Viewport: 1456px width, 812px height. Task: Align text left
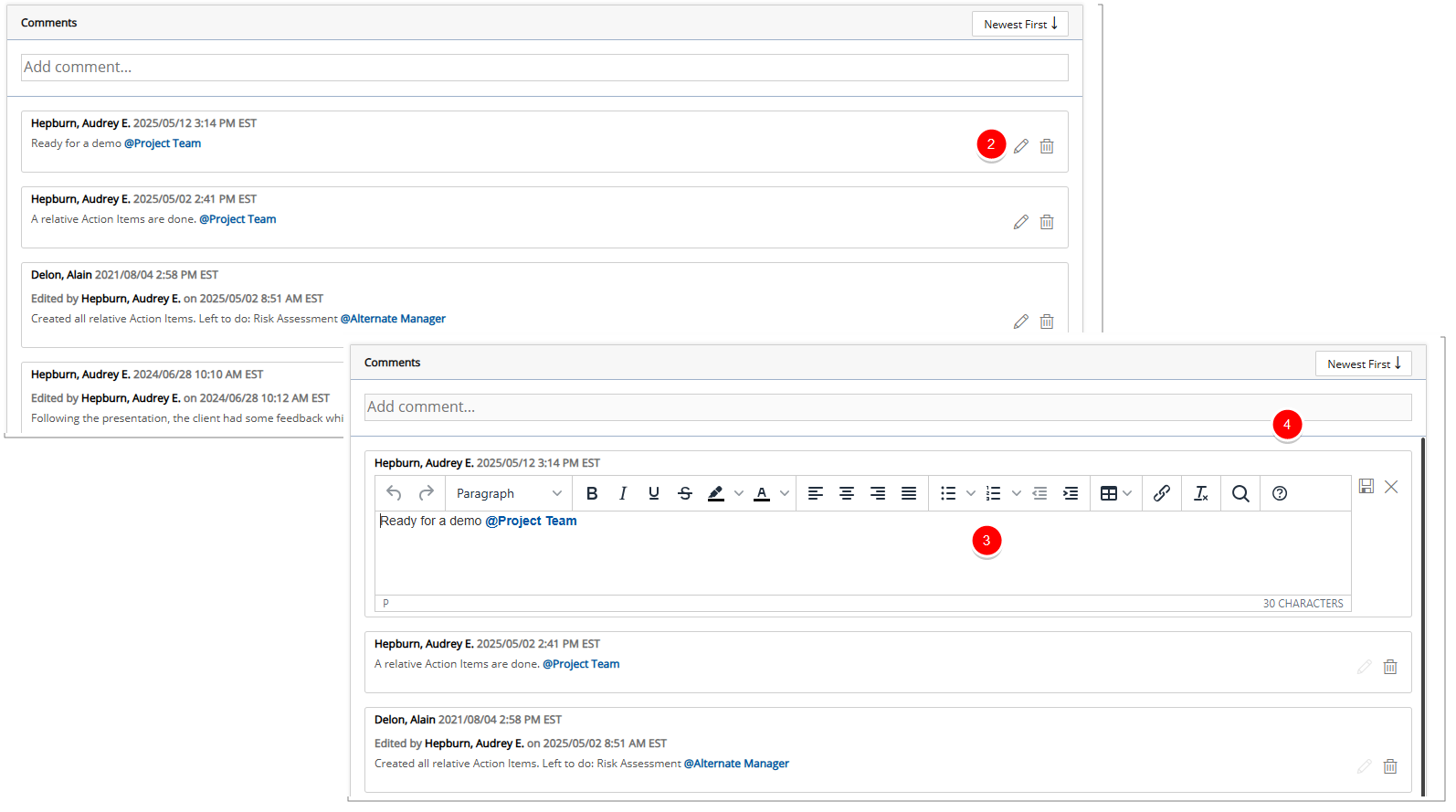click(x=816, y=493)
